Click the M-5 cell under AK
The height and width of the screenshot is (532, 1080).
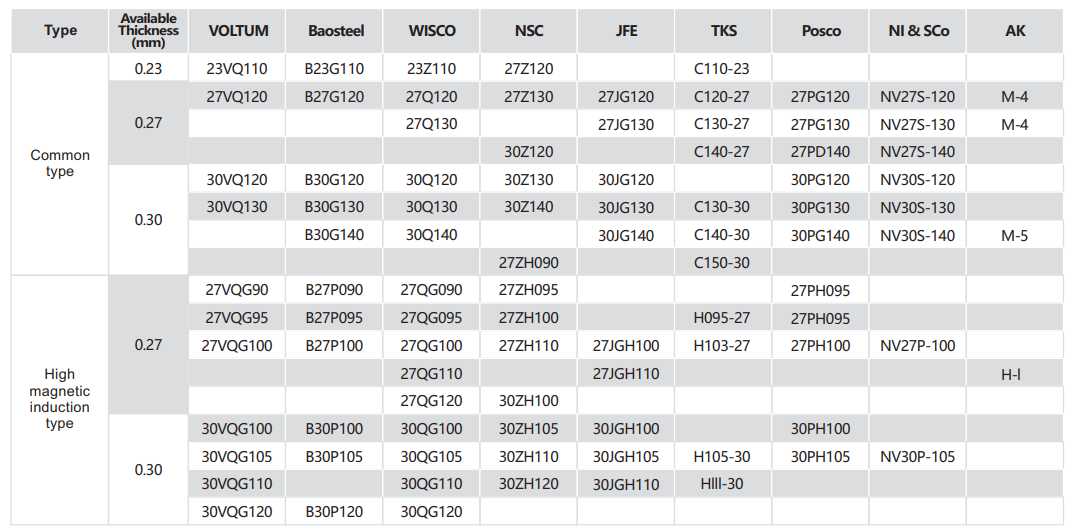[x=1014, y=236]
